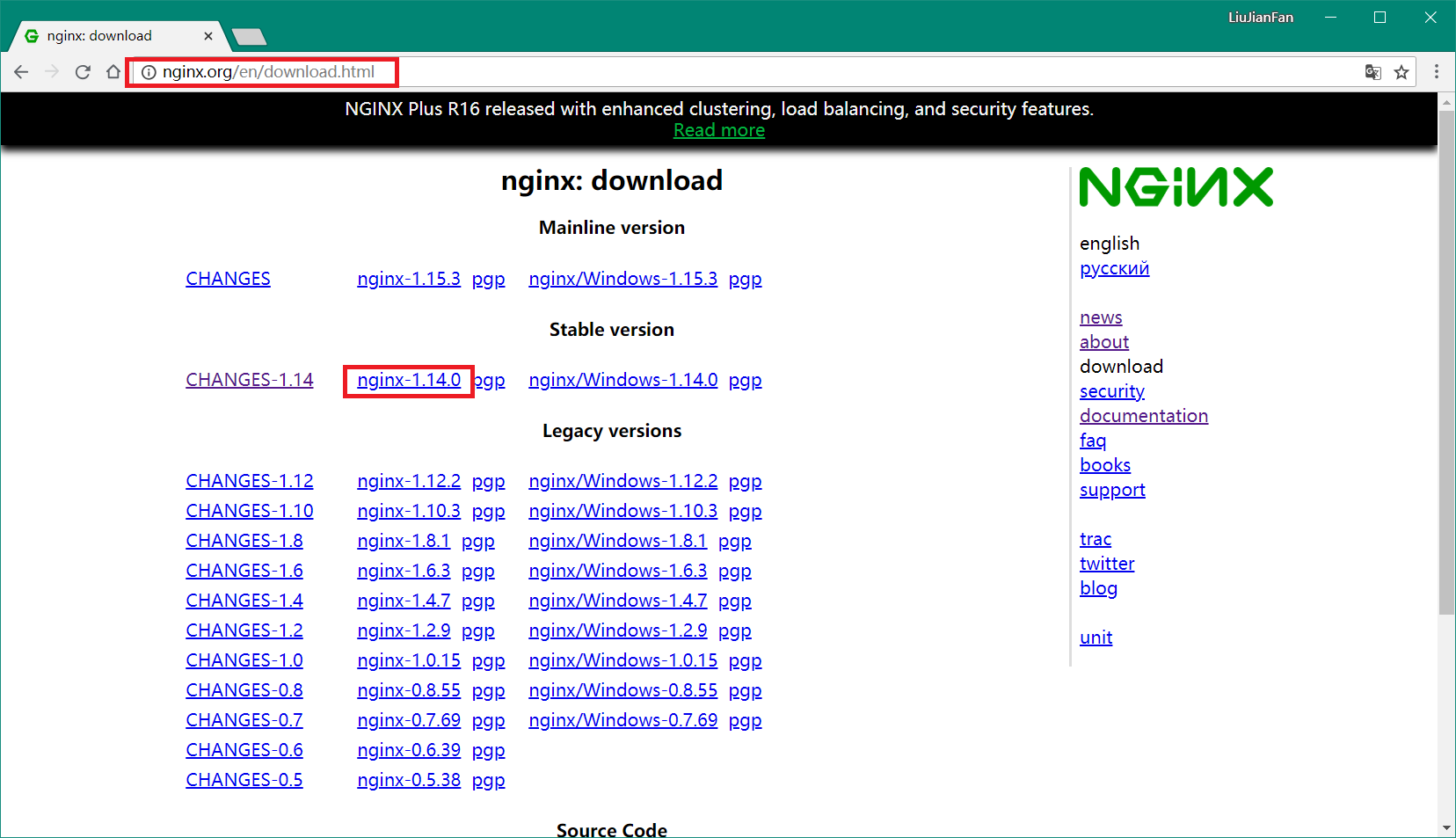Open the browser home page icon
This screenshot has height=838, width=1456.
coord(113,72)
